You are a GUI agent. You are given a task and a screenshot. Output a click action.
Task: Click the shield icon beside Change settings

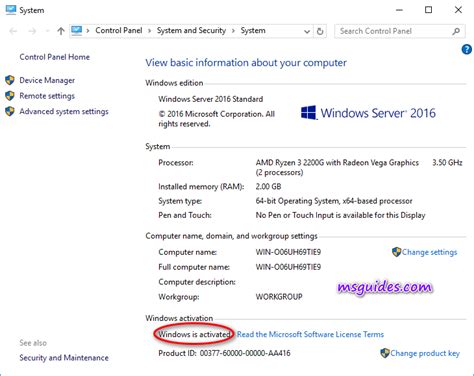[396, 252]
